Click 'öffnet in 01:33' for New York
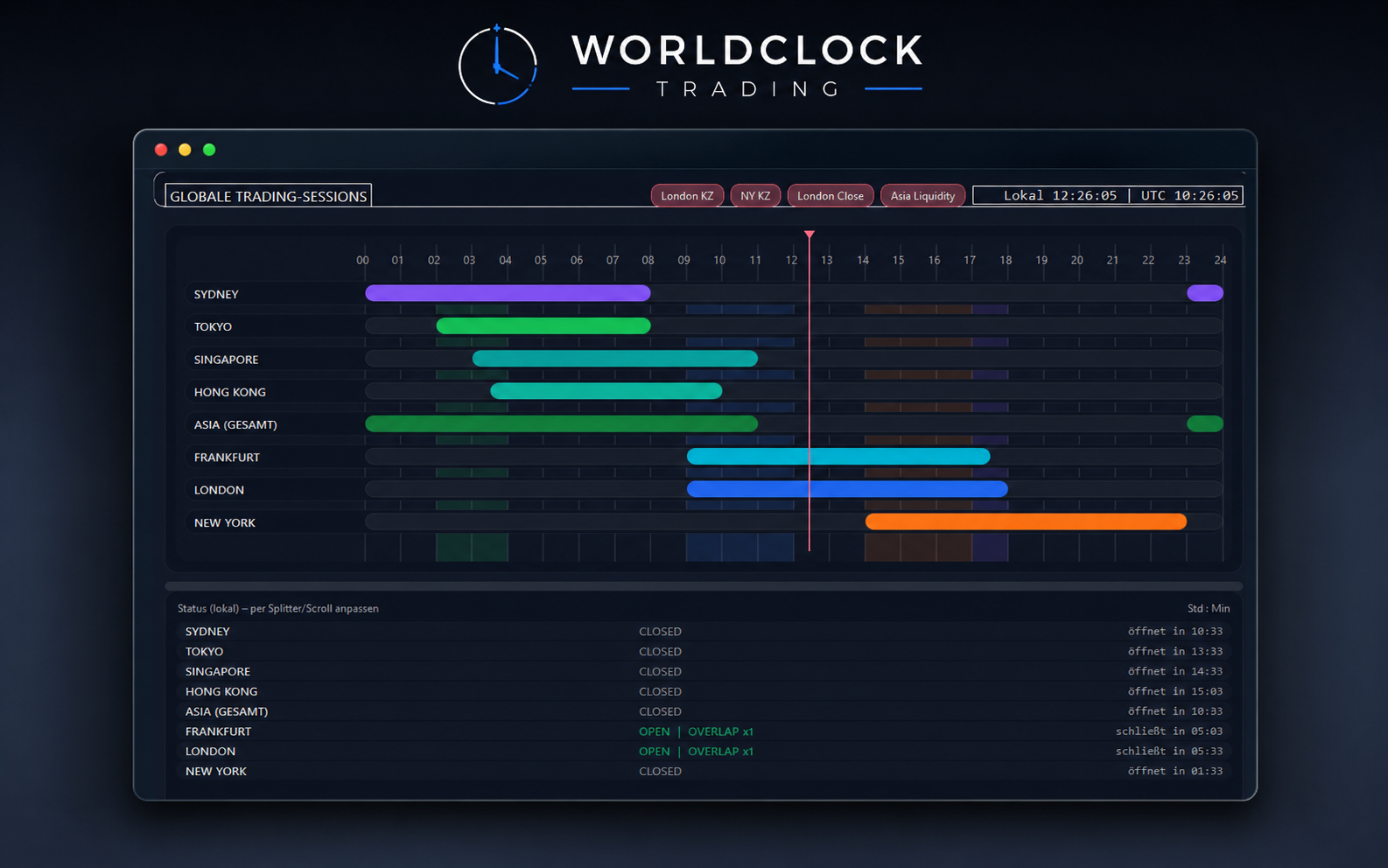The height and width of the screenshot is (868, 1388). pos(1175,771)
